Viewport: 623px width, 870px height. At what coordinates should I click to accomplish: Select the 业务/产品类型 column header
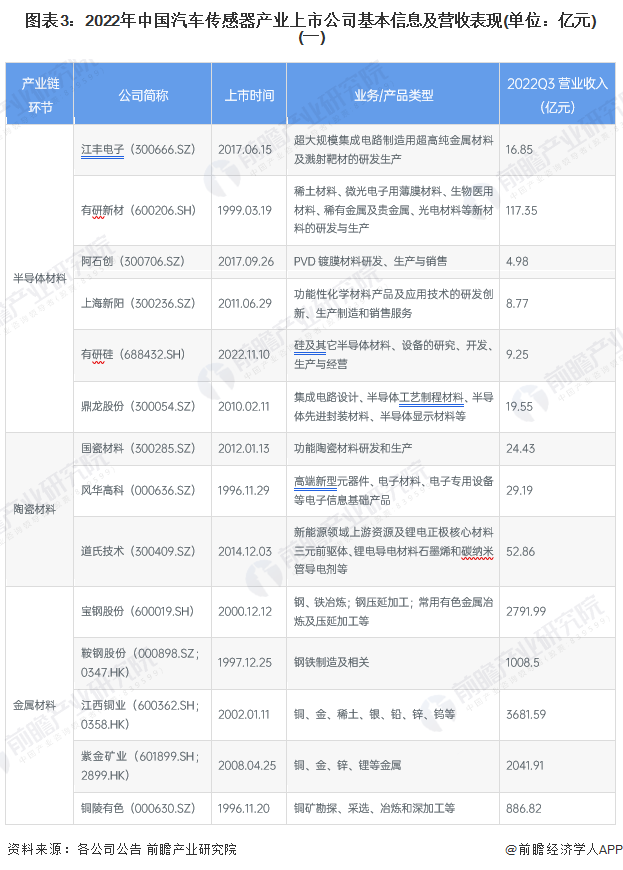[x=393, y=95]
